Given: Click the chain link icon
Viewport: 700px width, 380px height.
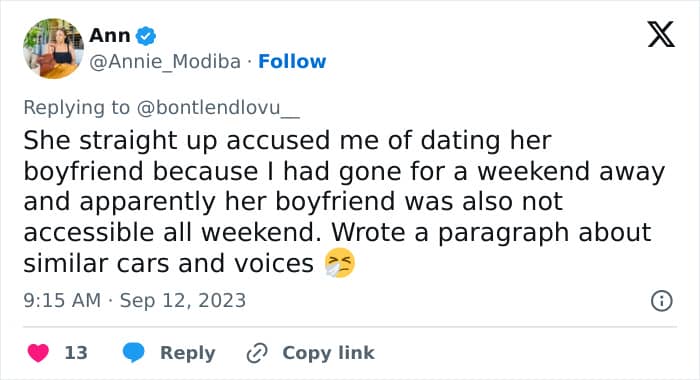Looking at the screenshot, I should pos(257,353).
